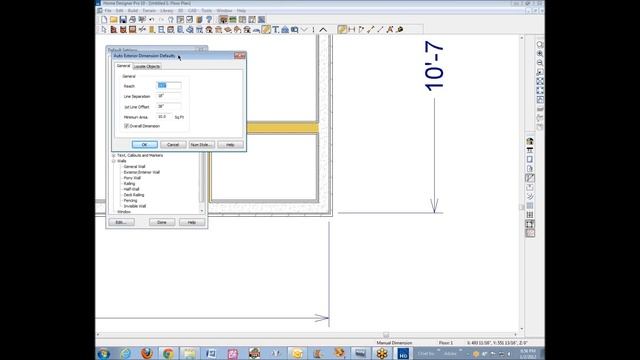Click the Done button in Default Settings
Viewport: 640px width, 360px height.
point(162,222)
